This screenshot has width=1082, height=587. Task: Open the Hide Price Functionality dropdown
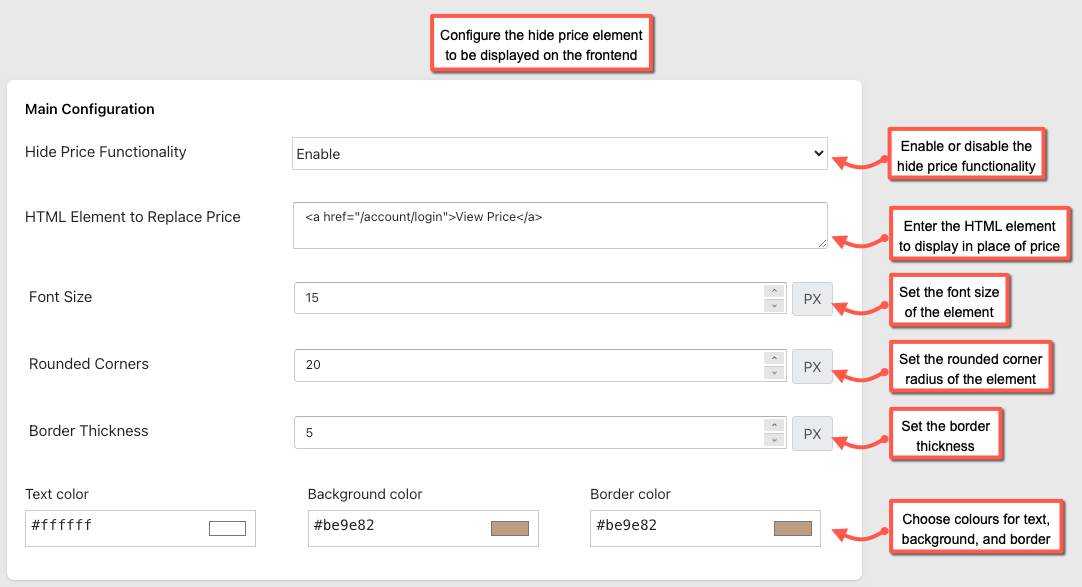(x=560, y=153)
